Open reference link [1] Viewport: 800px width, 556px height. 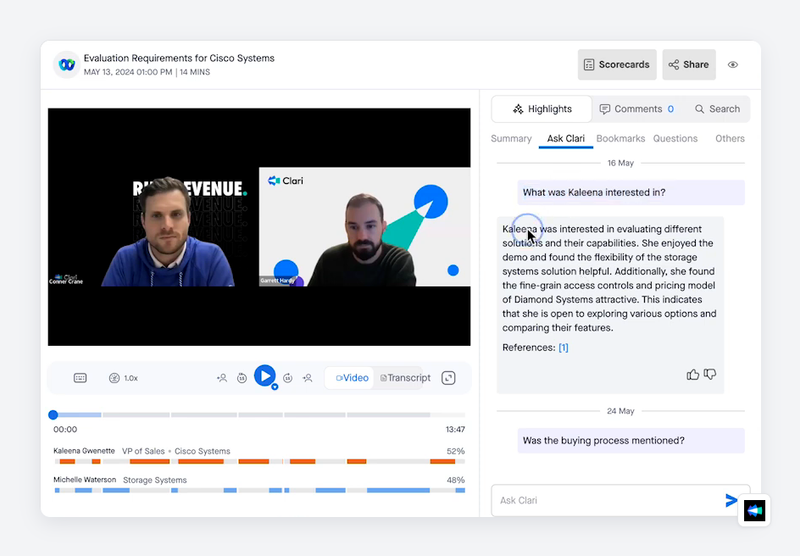point(563,348)
